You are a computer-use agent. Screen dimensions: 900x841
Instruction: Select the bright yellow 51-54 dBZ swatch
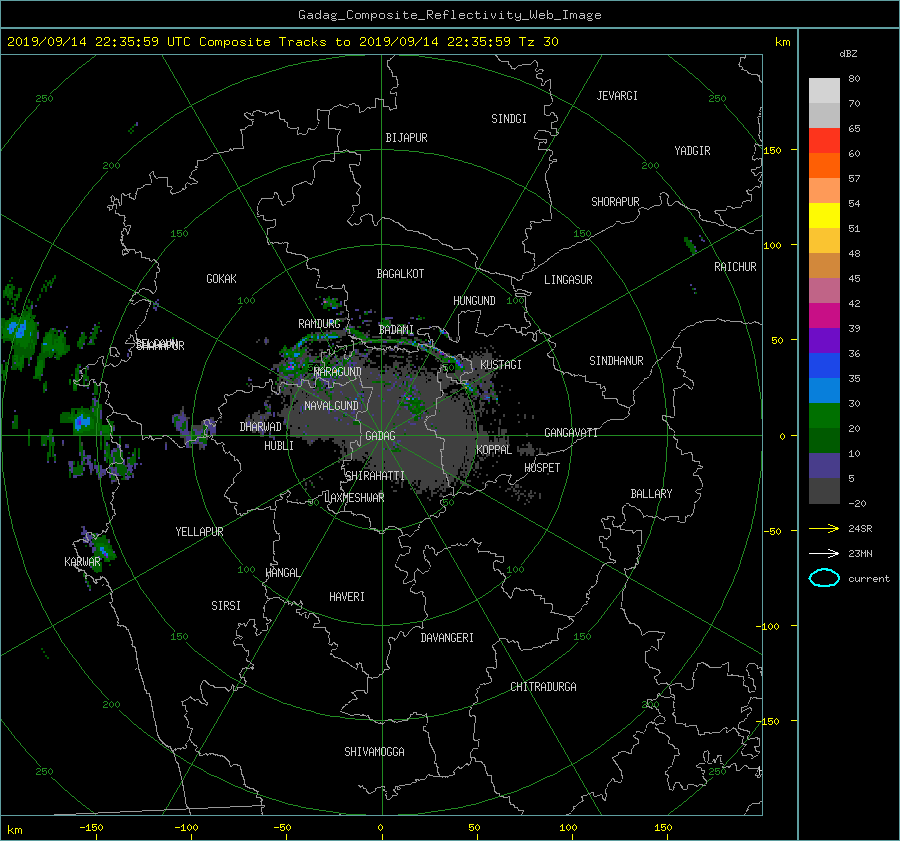(824, 216)
